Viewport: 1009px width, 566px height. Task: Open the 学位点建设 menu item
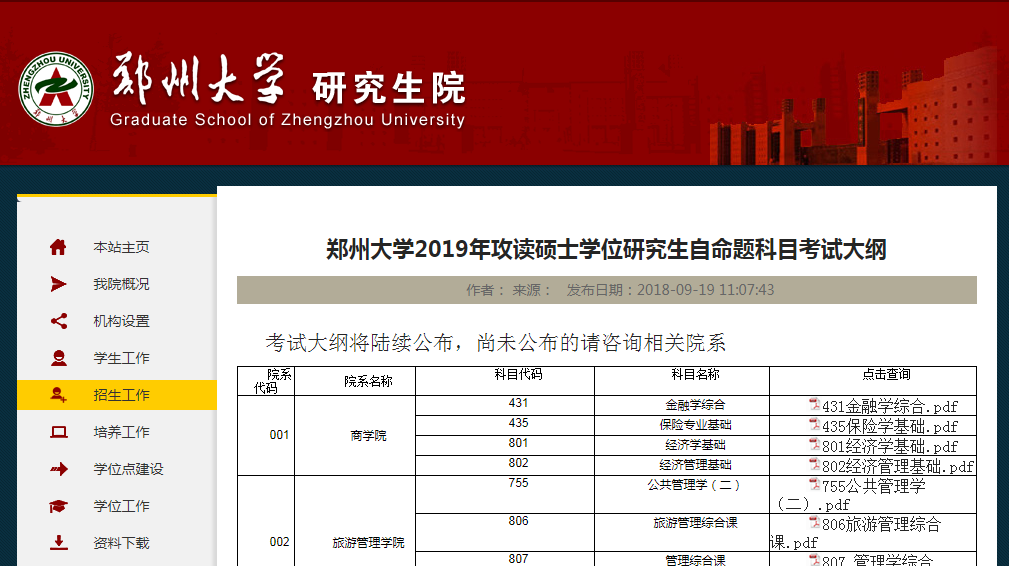point(128,469)
